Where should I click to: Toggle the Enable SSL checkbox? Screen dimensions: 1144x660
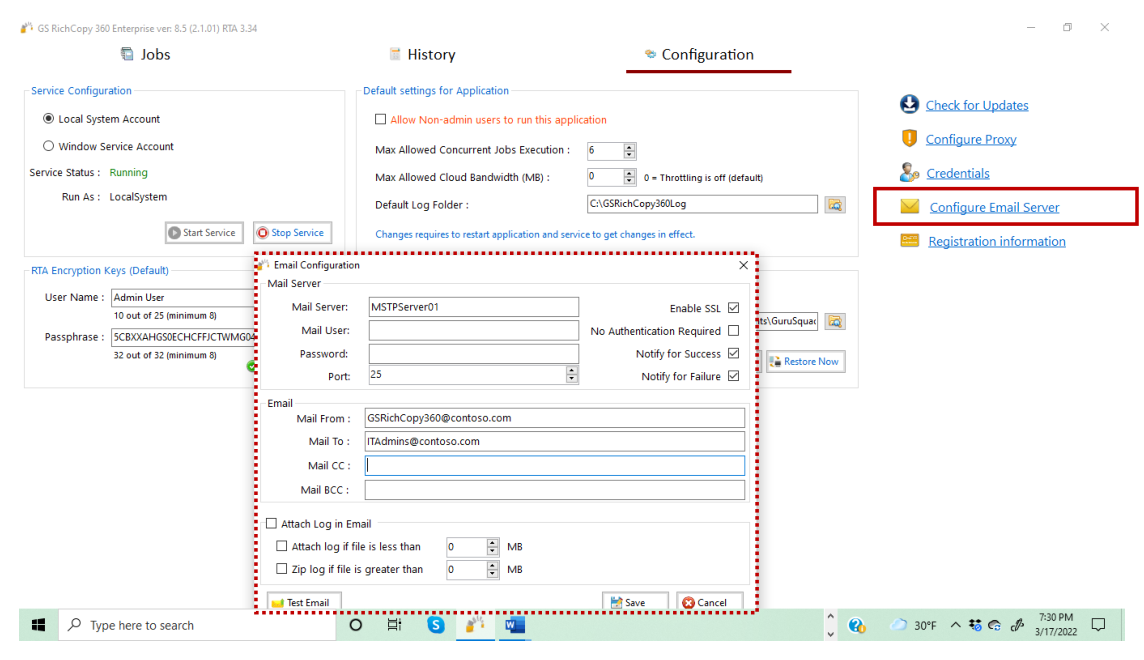(x=733, y=308)
